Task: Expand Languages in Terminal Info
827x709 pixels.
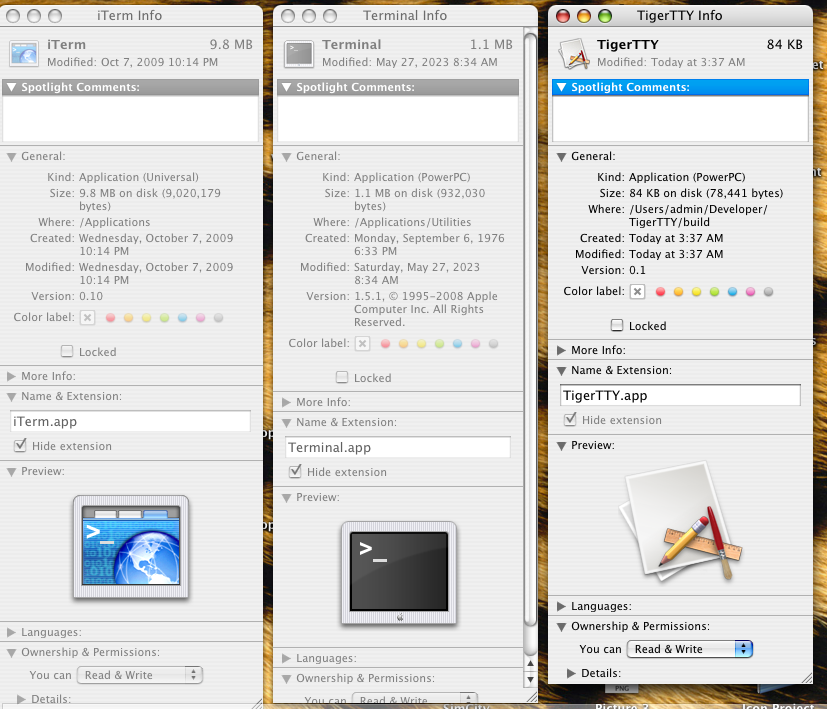Action: [x=286, y=658]
